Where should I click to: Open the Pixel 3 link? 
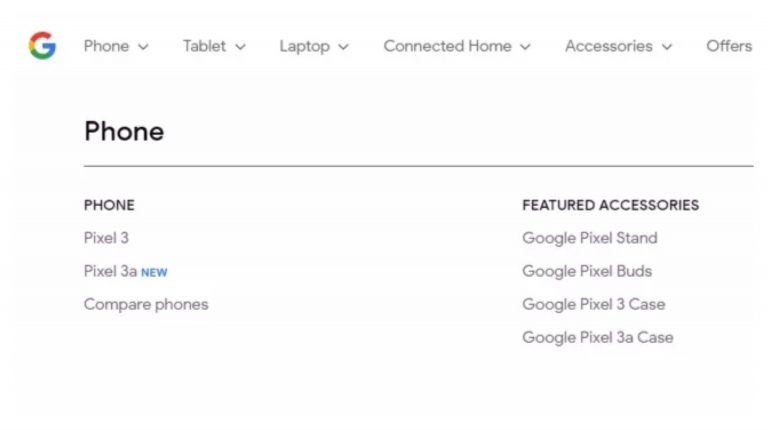pyautogui.click(x=106, y=238)
